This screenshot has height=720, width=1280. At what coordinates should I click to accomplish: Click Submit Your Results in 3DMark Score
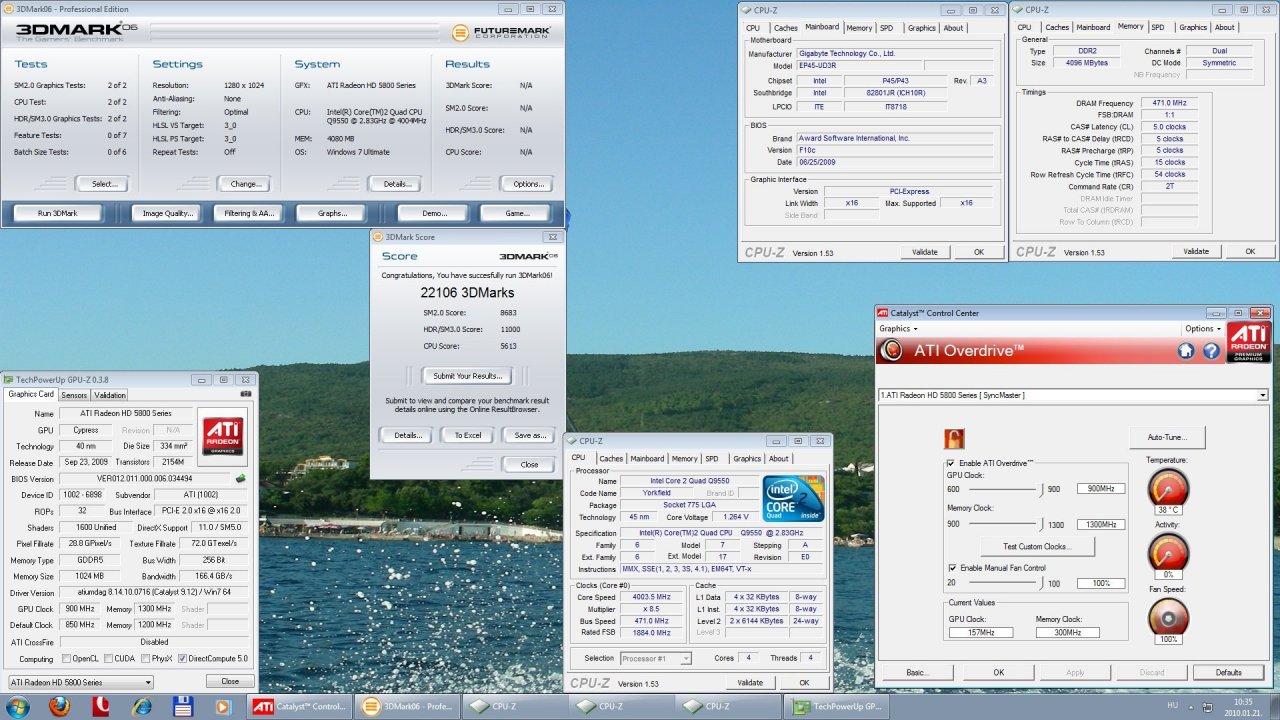pos(467,376)
